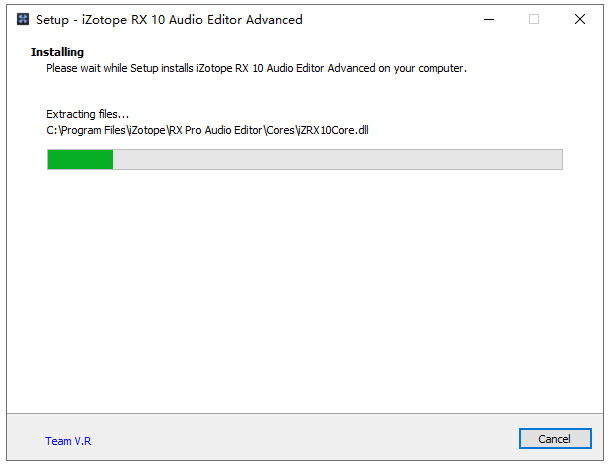Viewport: 608px width, 465px height.
Task: Open the Team V.R link
Action: click(x=68, y=441)
